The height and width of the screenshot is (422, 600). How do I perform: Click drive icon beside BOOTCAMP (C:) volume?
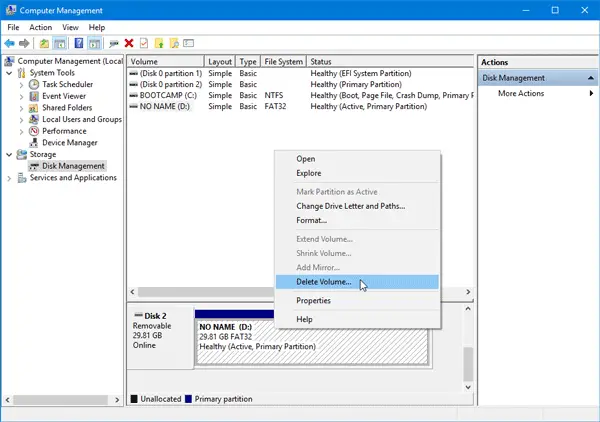coord(134,95)
